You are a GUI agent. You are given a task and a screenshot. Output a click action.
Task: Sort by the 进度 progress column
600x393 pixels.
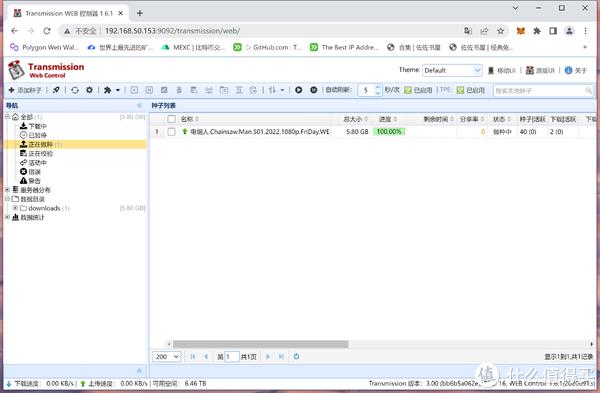pos(388,119)
